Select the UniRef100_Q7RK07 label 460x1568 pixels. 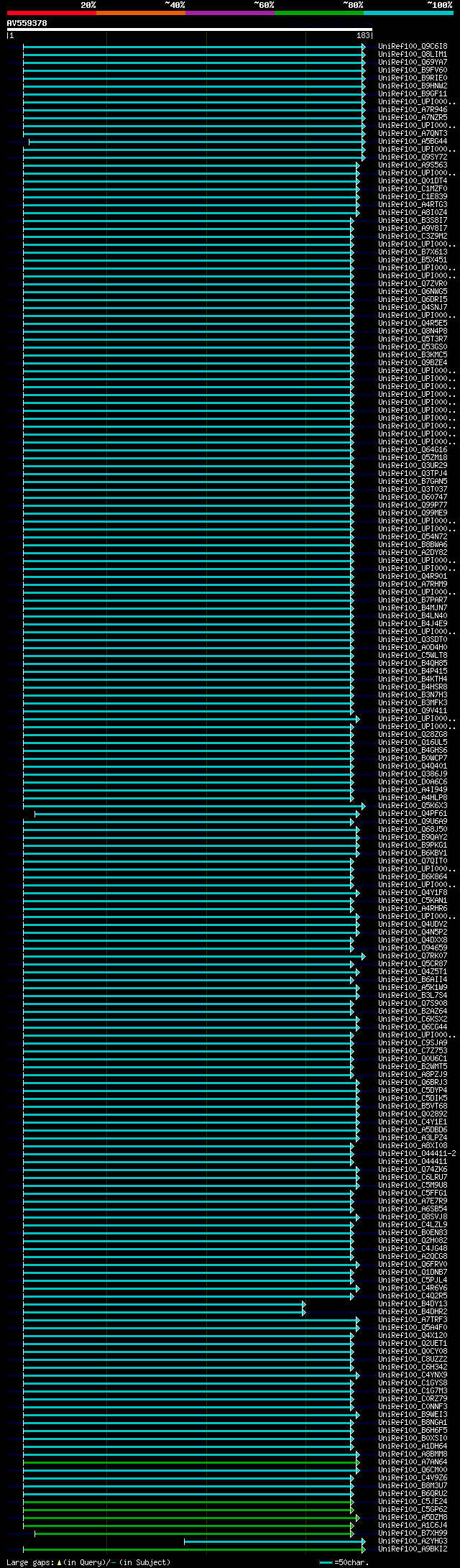pyautogui.click(x=413, y=956)
